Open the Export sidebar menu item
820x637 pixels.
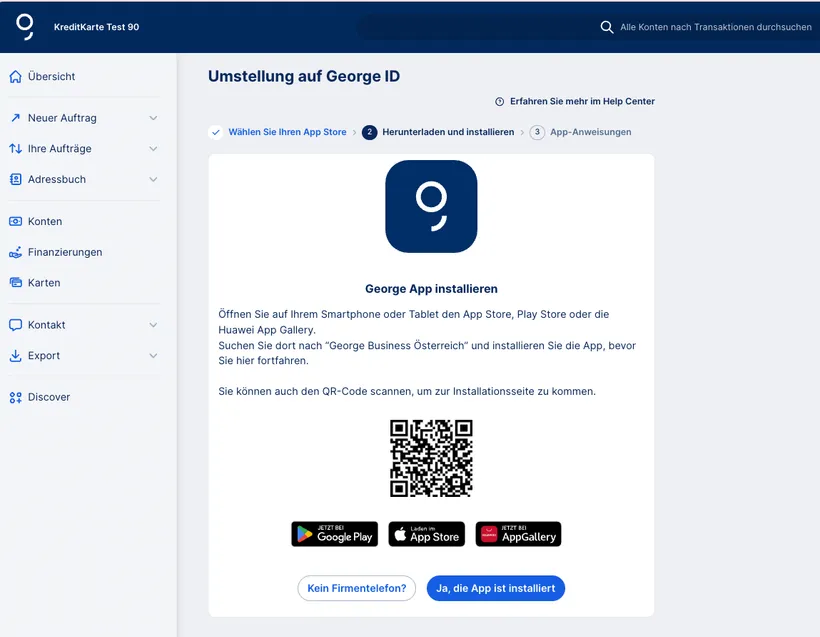tap(44, 356)
